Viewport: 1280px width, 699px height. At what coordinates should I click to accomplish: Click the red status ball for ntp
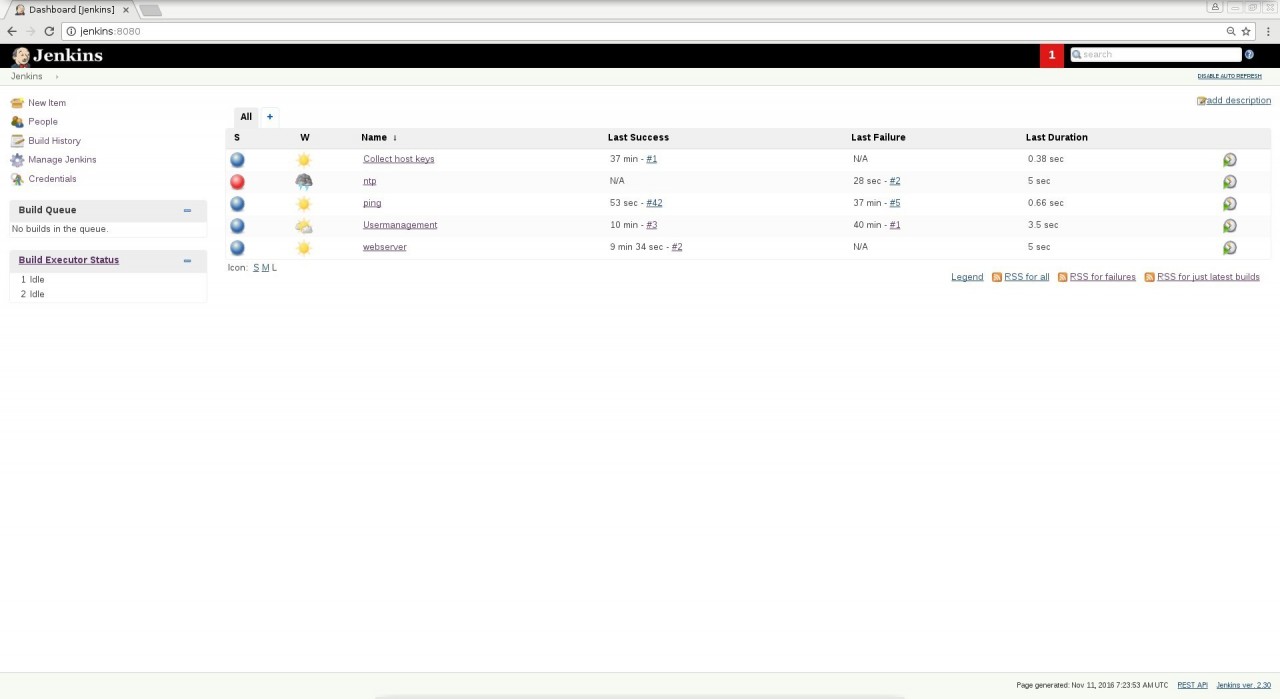tap(237, 181)
